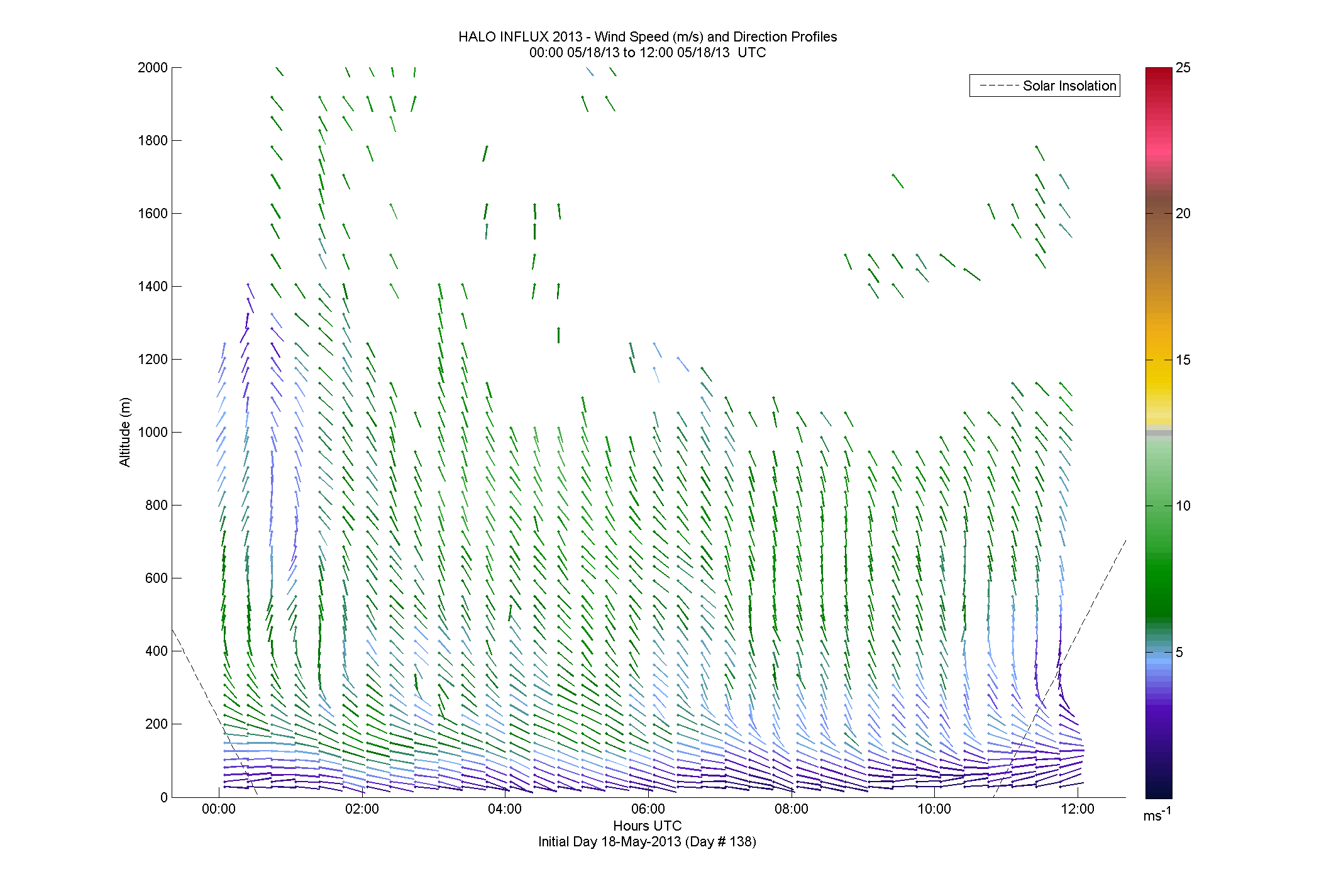The image size is (1319, 896).
Task: Click the 200 altitude tick label
Action: coord(157,724)
